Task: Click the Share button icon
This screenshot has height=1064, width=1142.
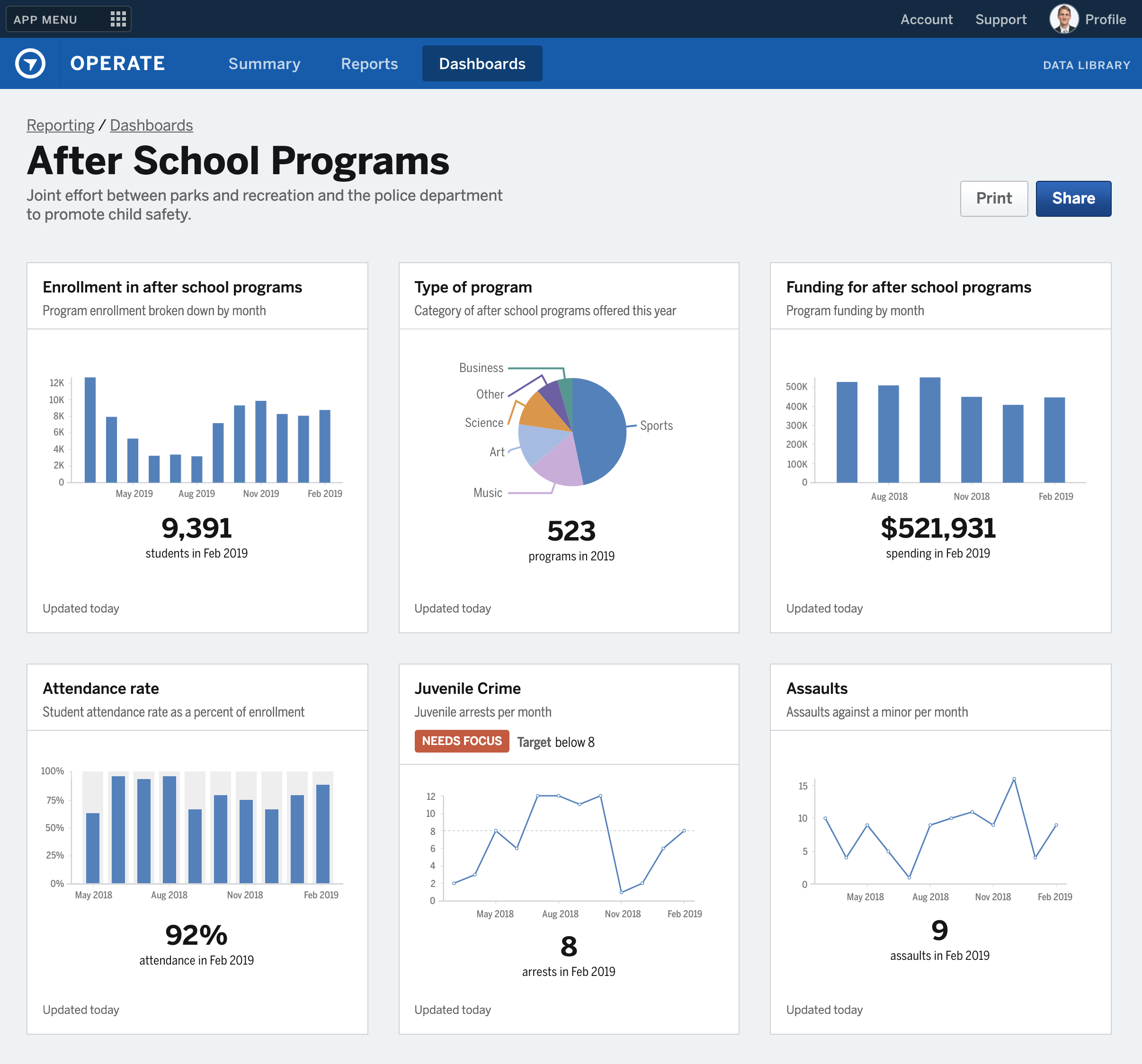Action: tap(1073, 198)
